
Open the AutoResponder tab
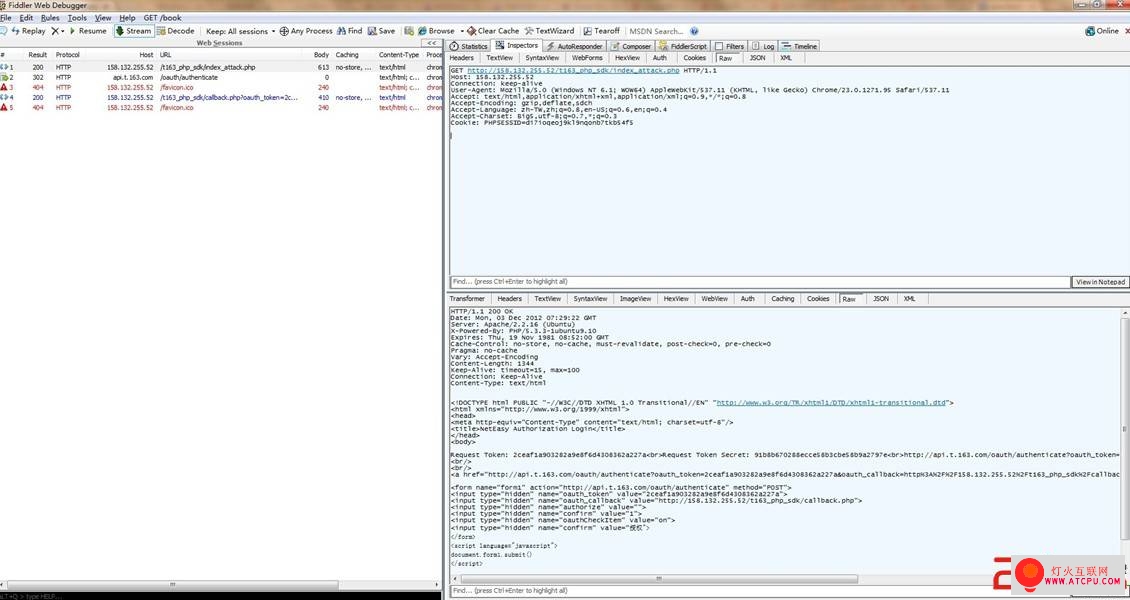[x=574, y=46]
